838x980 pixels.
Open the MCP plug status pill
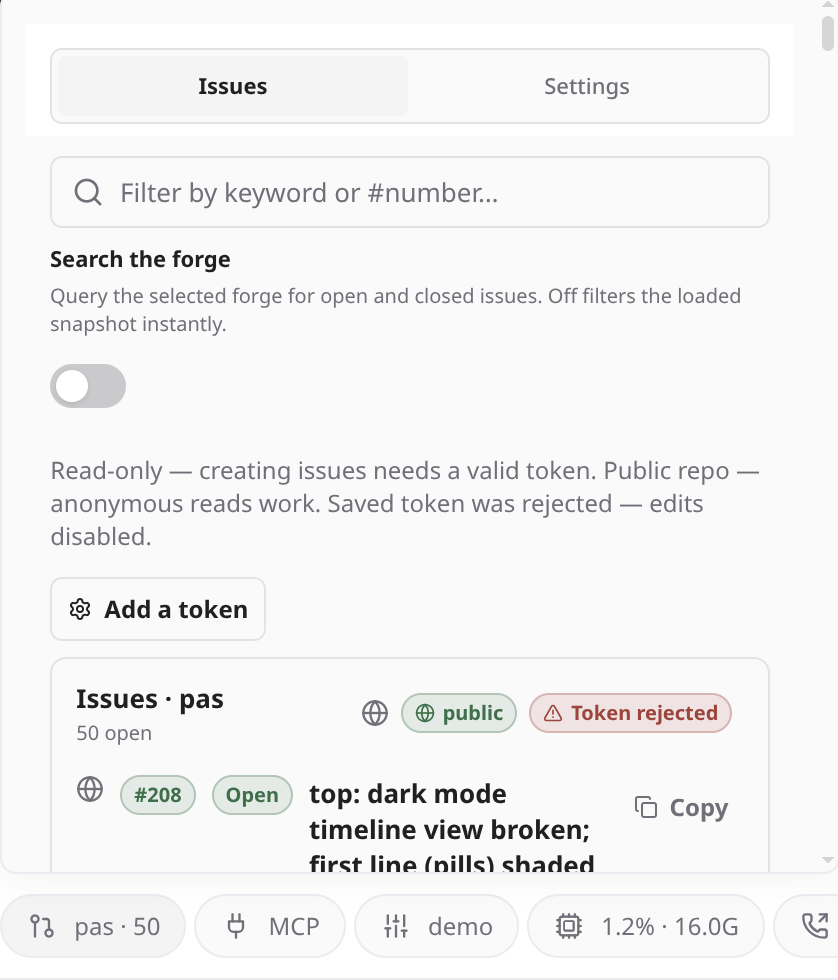tap(270, 926)
